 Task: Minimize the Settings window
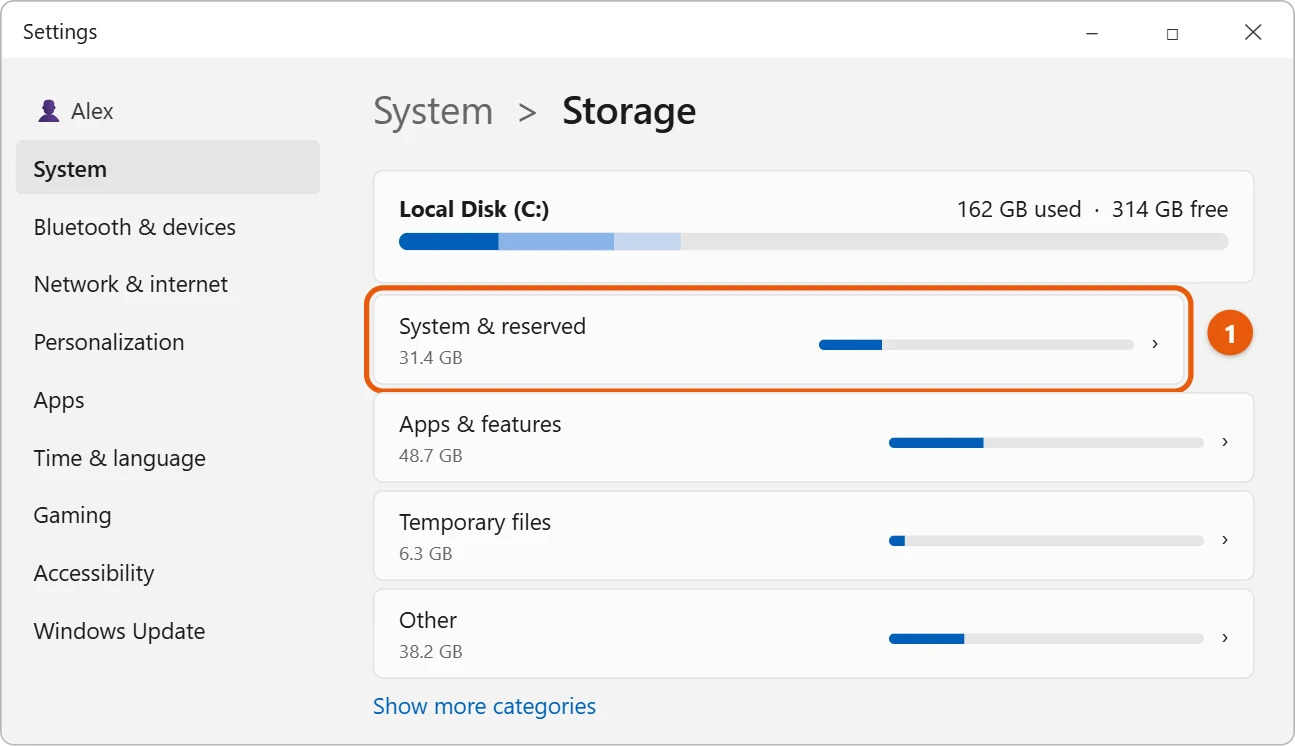(1092, 33)
